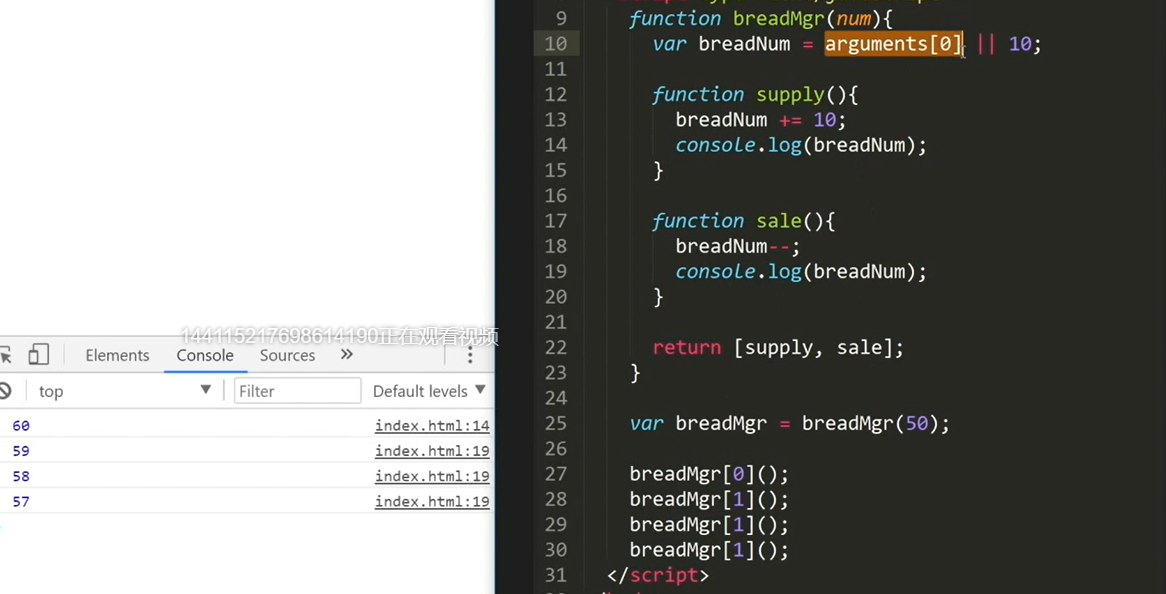
Task: Click 'breadMgr[1]();' on line 30
Action: point(709,550)
